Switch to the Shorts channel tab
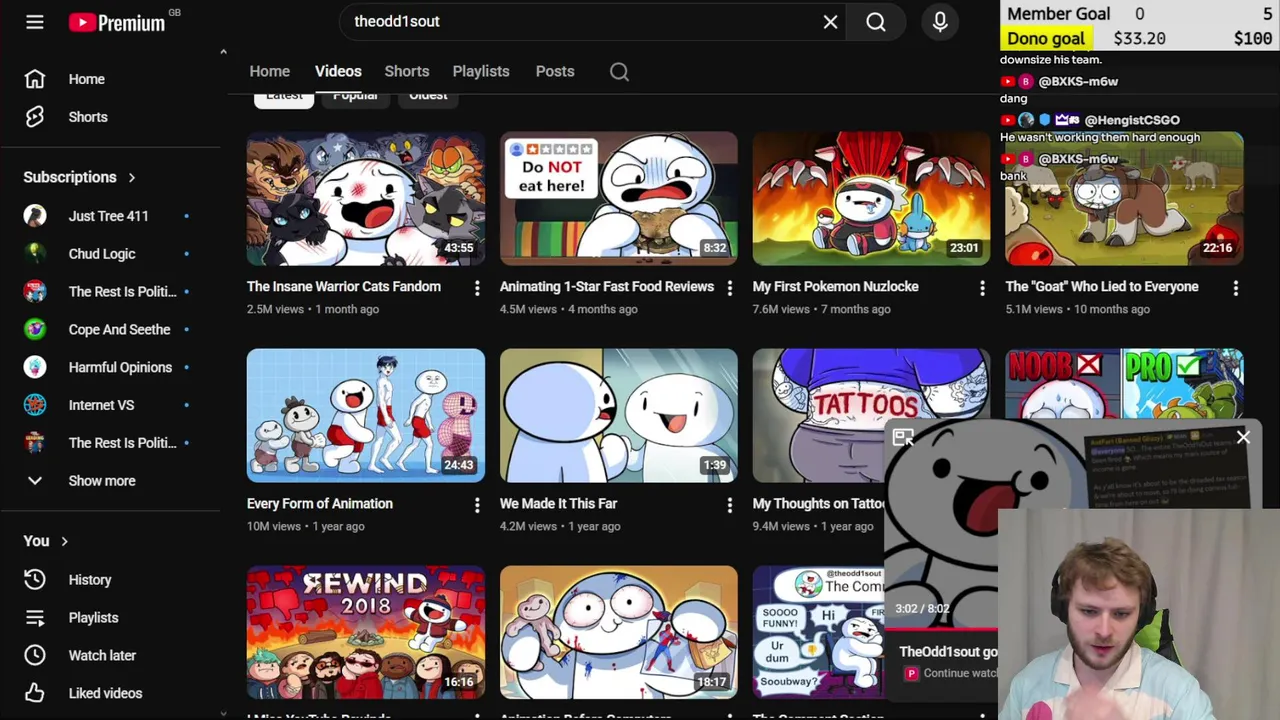This screenshot has width=1280, height=720. tap(406, 71)
